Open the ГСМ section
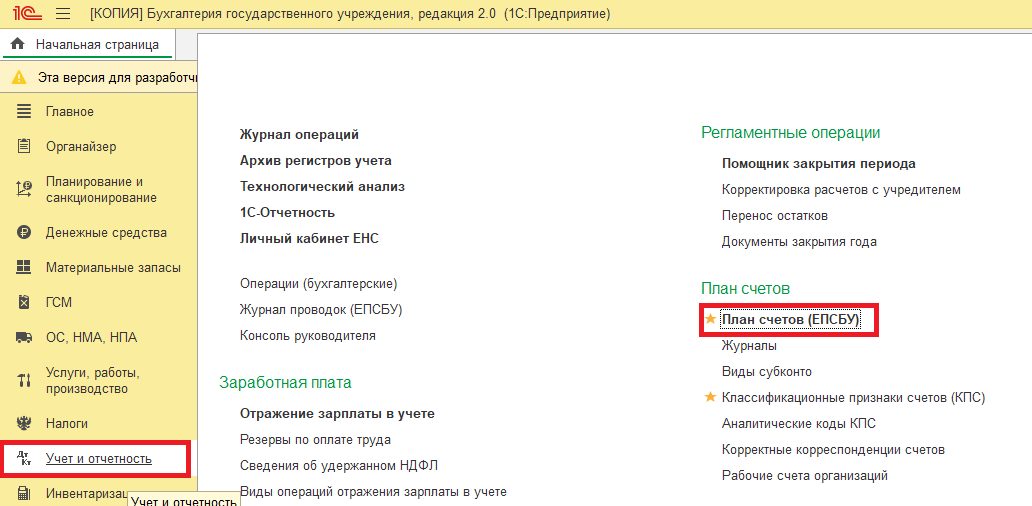The height and width of the screenshot is (506, 1032). coord(59,303)
